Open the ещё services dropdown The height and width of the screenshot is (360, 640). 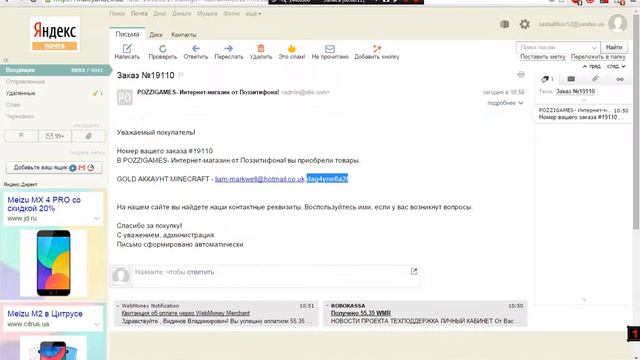pos(253,13)
